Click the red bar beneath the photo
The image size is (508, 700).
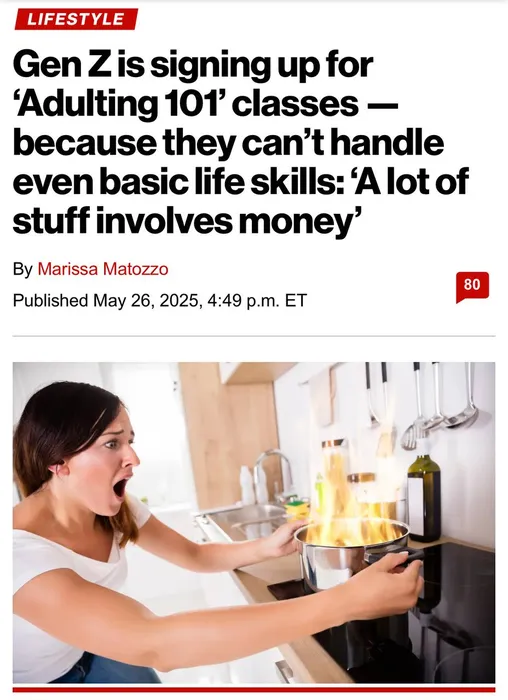[x=254, y=689]
